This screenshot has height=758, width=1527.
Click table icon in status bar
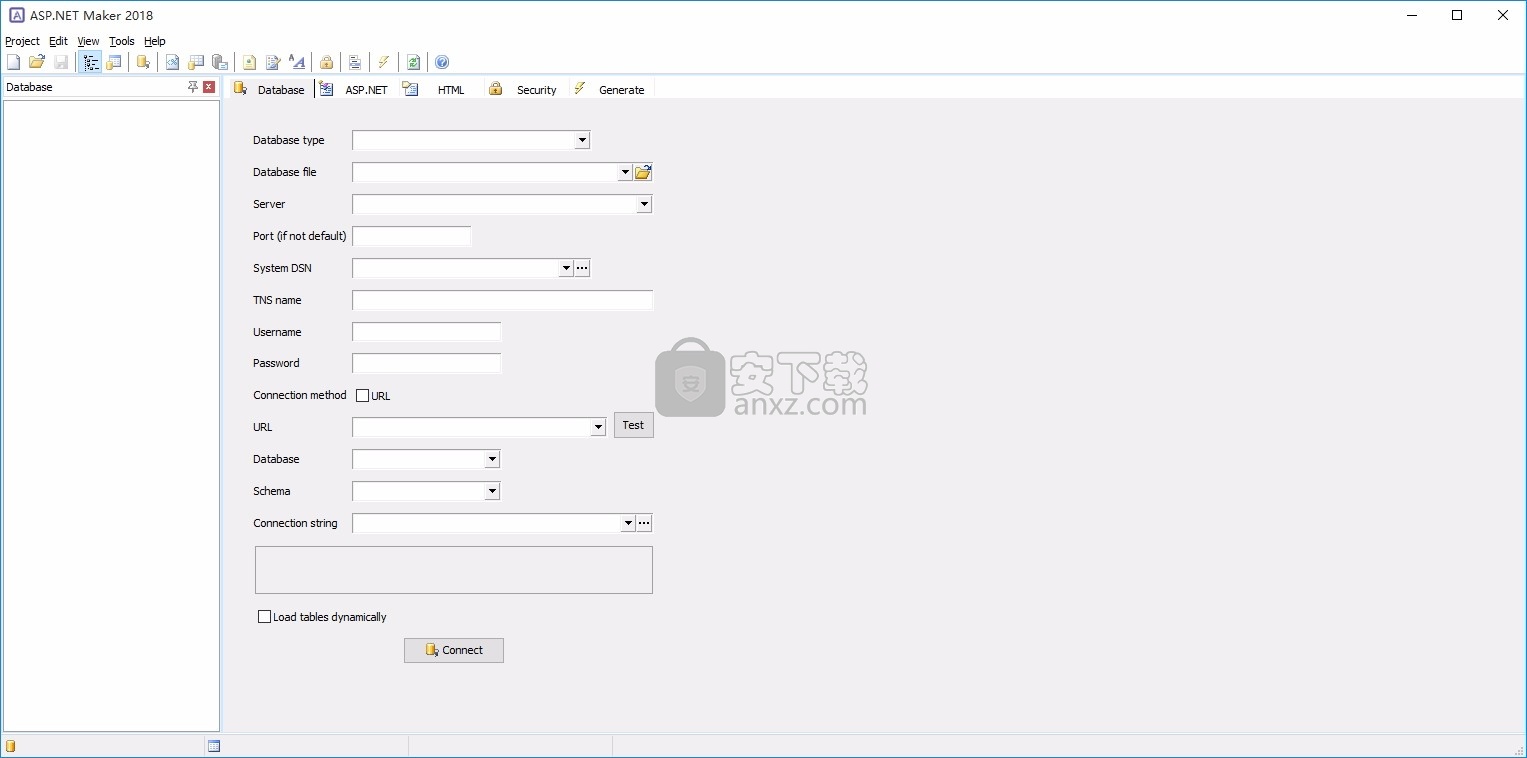pos(214,746)
